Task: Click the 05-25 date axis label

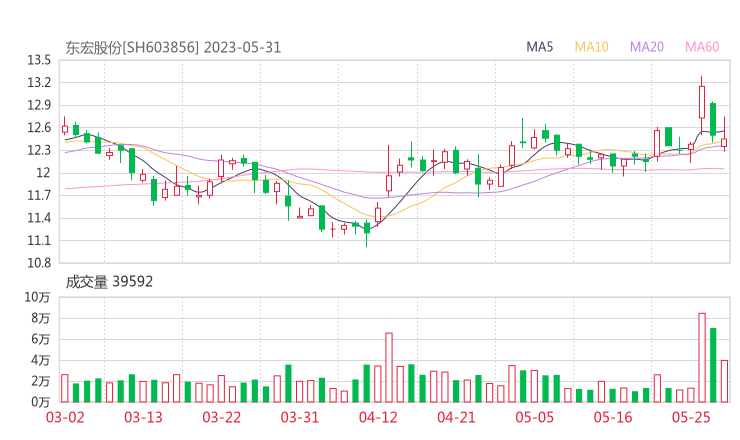Action: (x=691, y=417)
